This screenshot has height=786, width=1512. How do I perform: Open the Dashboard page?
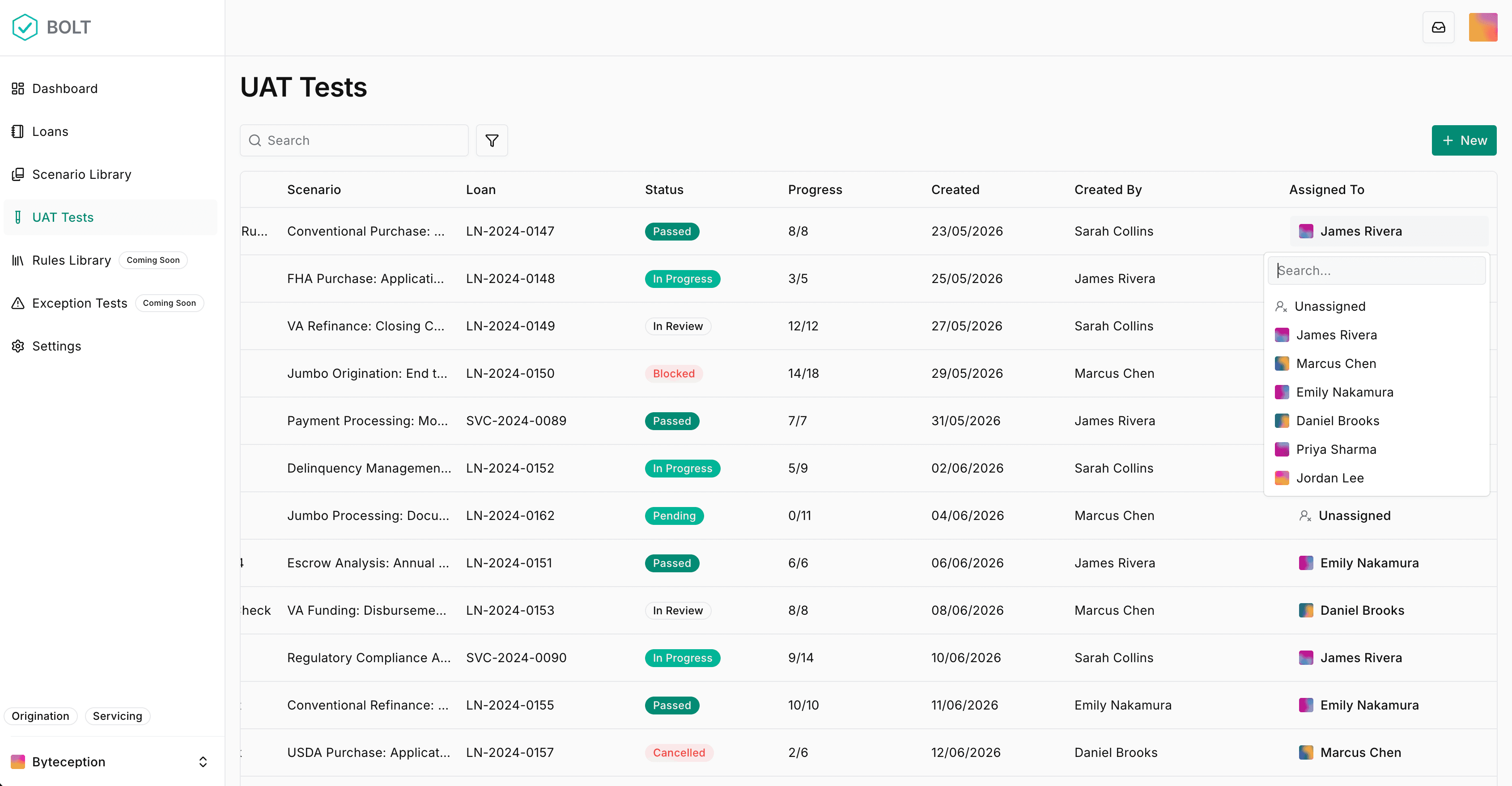(110, 89)
